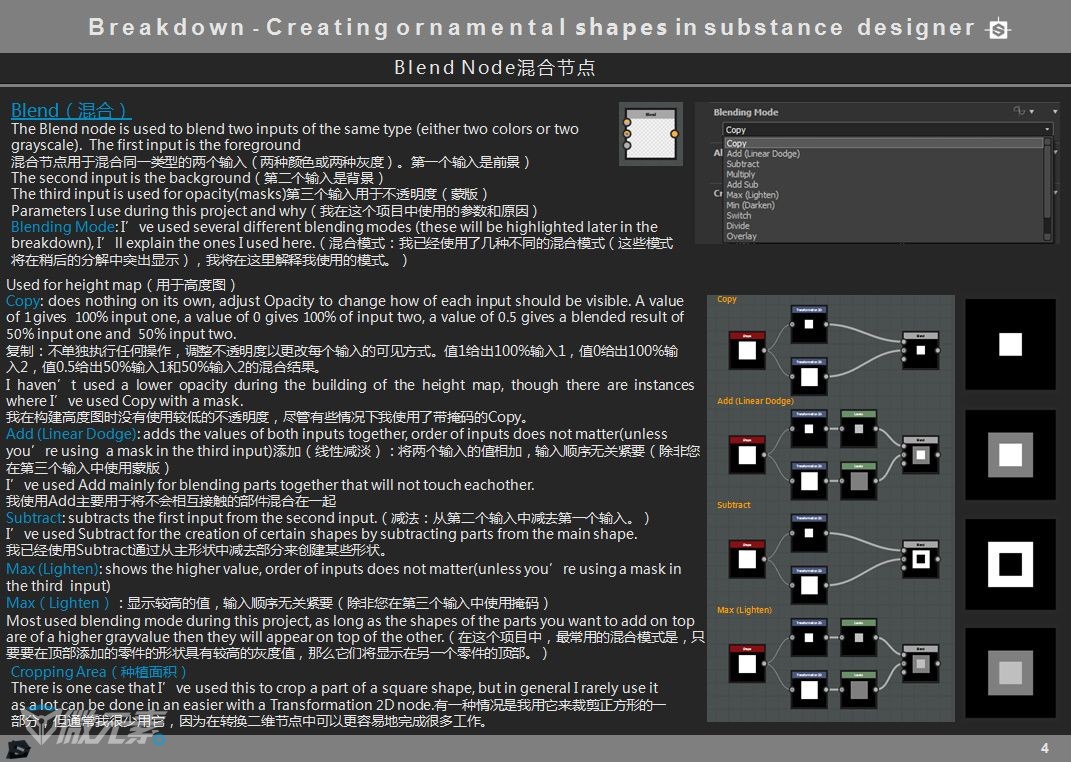Click the blue 'Subtract:' label in the text
The height and width of the screenshot is (762, 1071).
36,518
